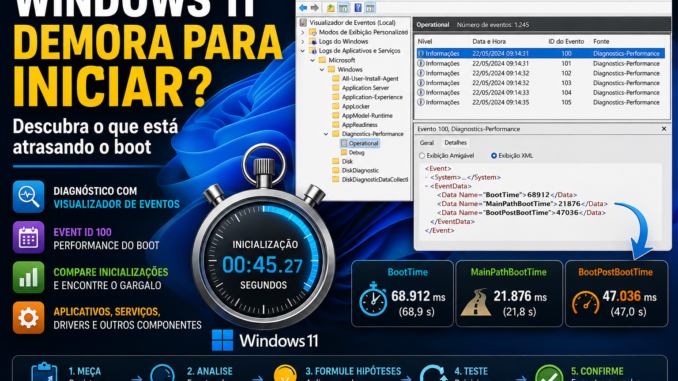Collapse the Windows tree node

(322, 69)
